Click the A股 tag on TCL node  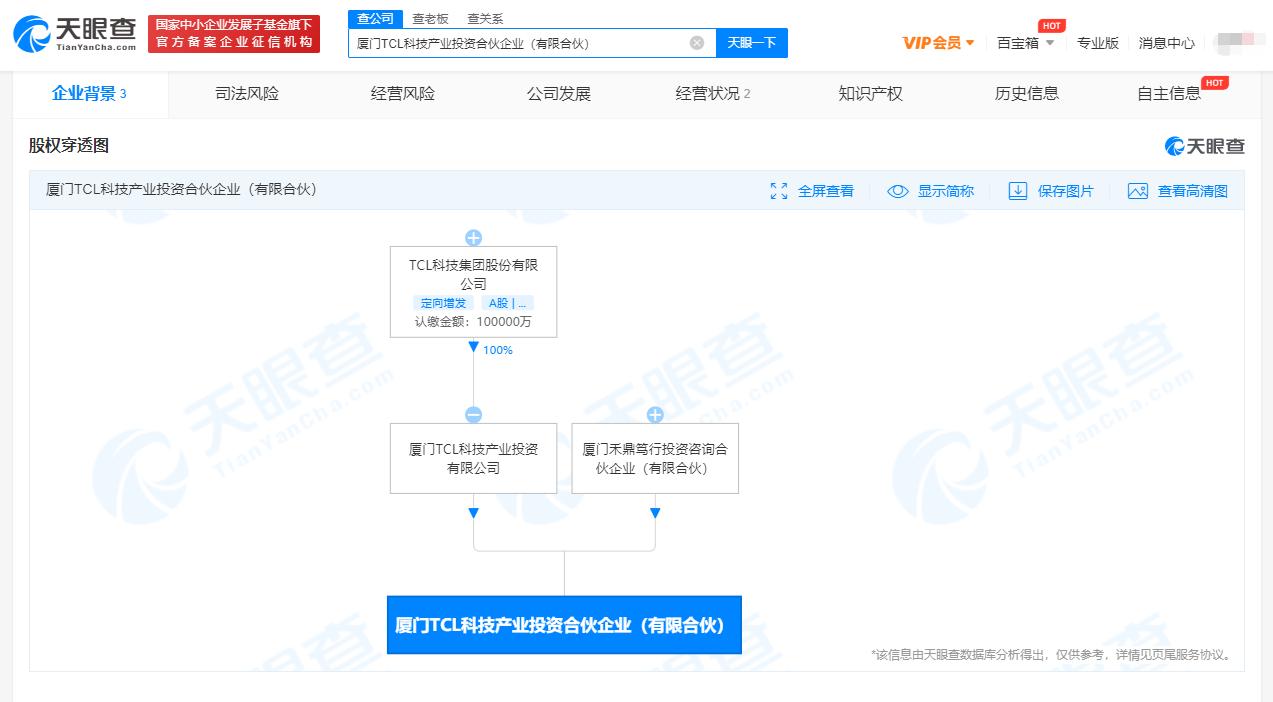507,303
